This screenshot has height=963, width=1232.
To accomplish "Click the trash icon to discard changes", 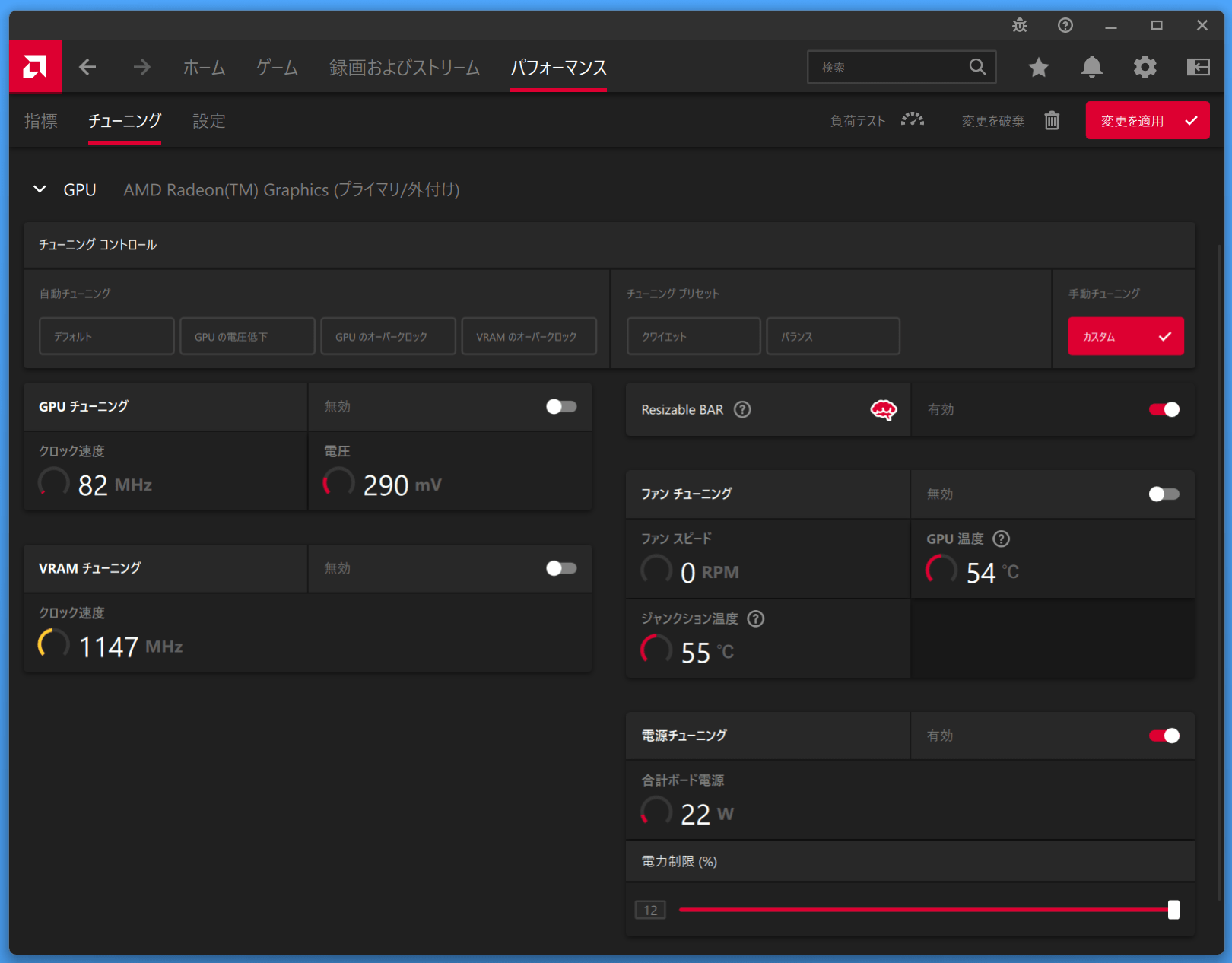I will click(1052, 121).
